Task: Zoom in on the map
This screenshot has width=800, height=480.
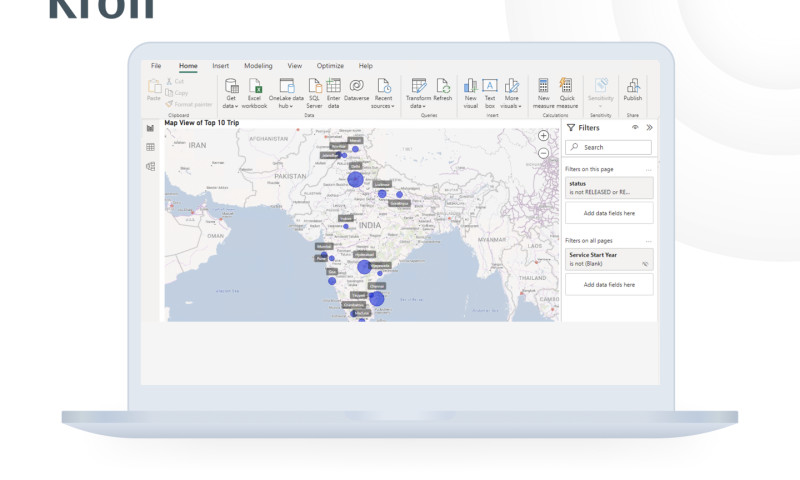Action: 543,136
